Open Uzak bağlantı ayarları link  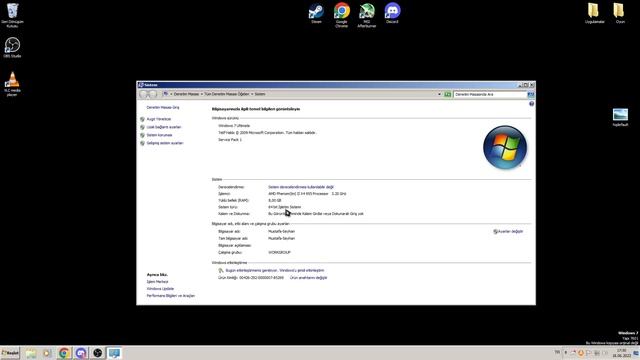coord(164,127)
